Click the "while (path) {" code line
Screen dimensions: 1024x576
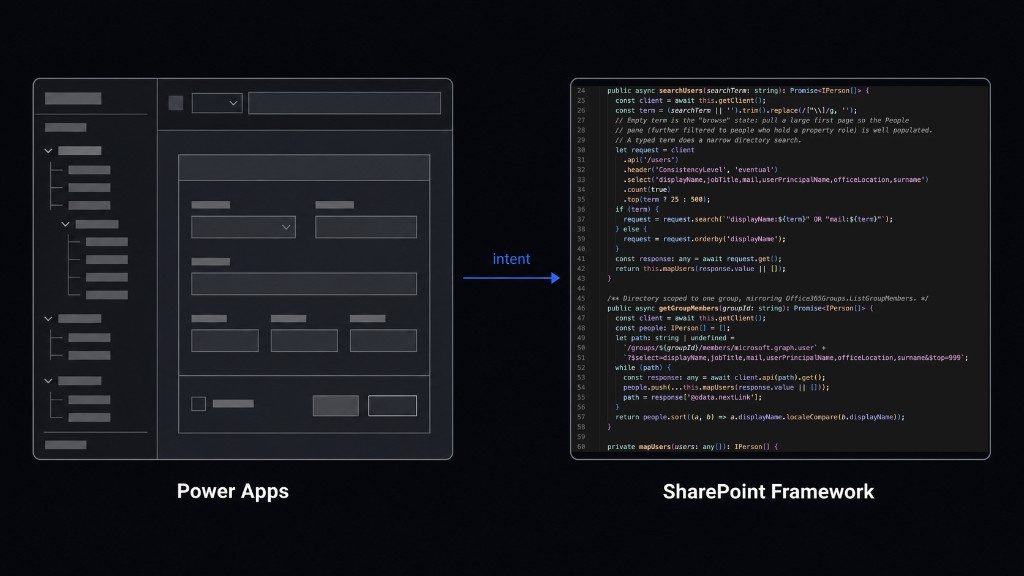point(643,368)
